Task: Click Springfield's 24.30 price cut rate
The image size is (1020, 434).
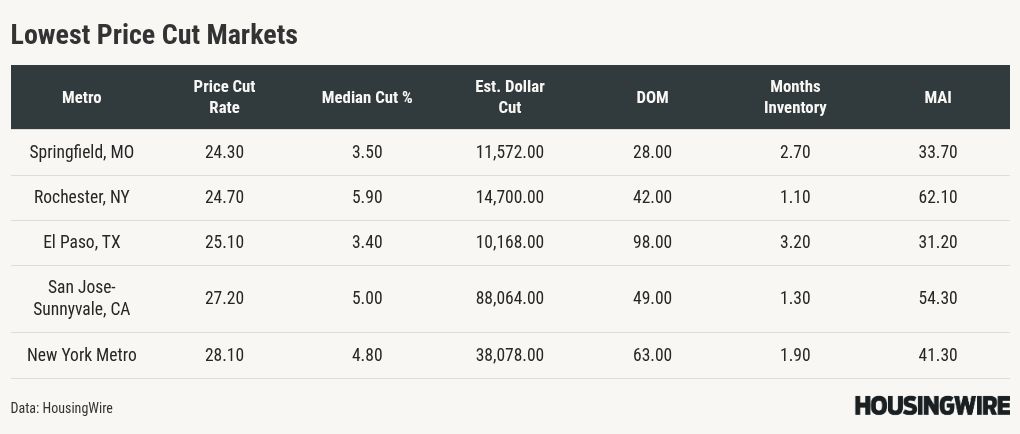Action: 224,152
